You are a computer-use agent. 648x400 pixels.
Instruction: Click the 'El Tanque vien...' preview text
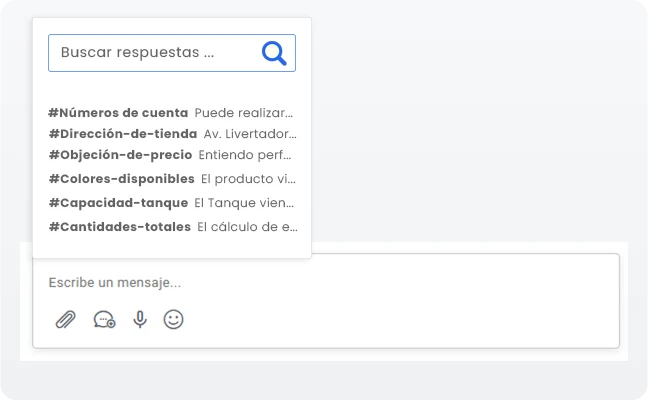(x=244, y=202)
